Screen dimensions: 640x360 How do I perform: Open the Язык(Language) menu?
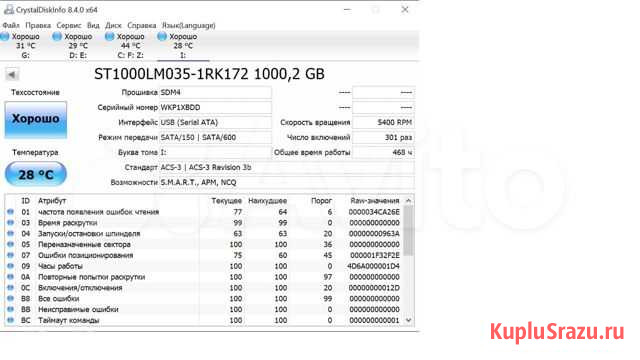click(x=189, y=25)
